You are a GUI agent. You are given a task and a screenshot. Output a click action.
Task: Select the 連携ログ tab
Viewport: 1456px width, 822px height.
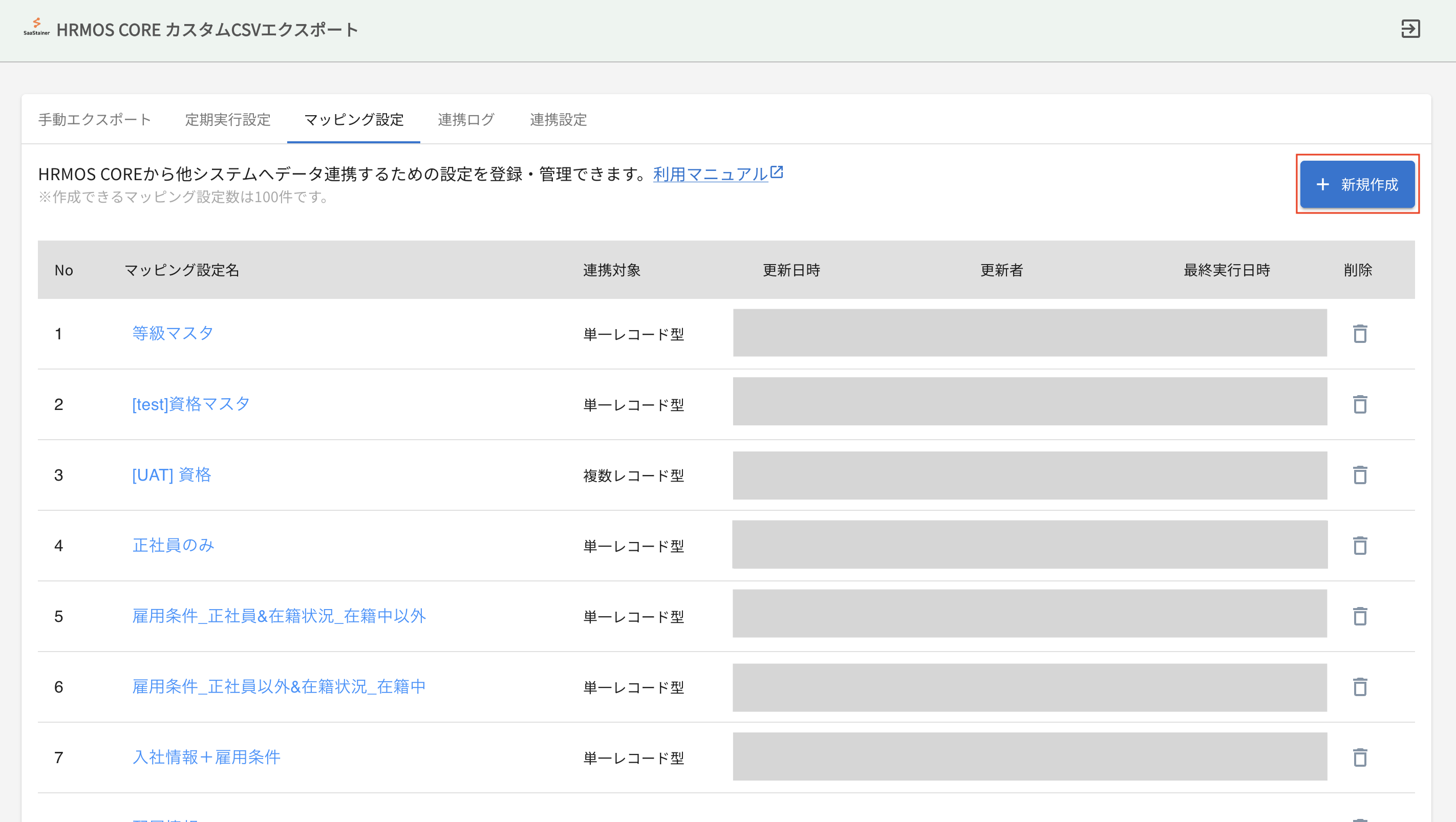click(466, 120)
